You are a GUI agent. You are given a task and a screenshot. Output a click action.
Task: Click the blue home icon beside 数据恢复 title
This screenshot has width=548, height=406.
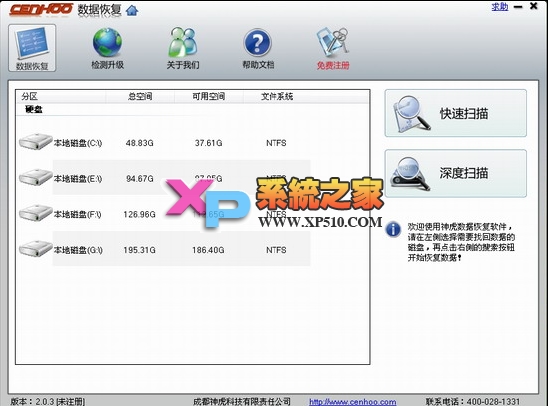pos(132,10)
